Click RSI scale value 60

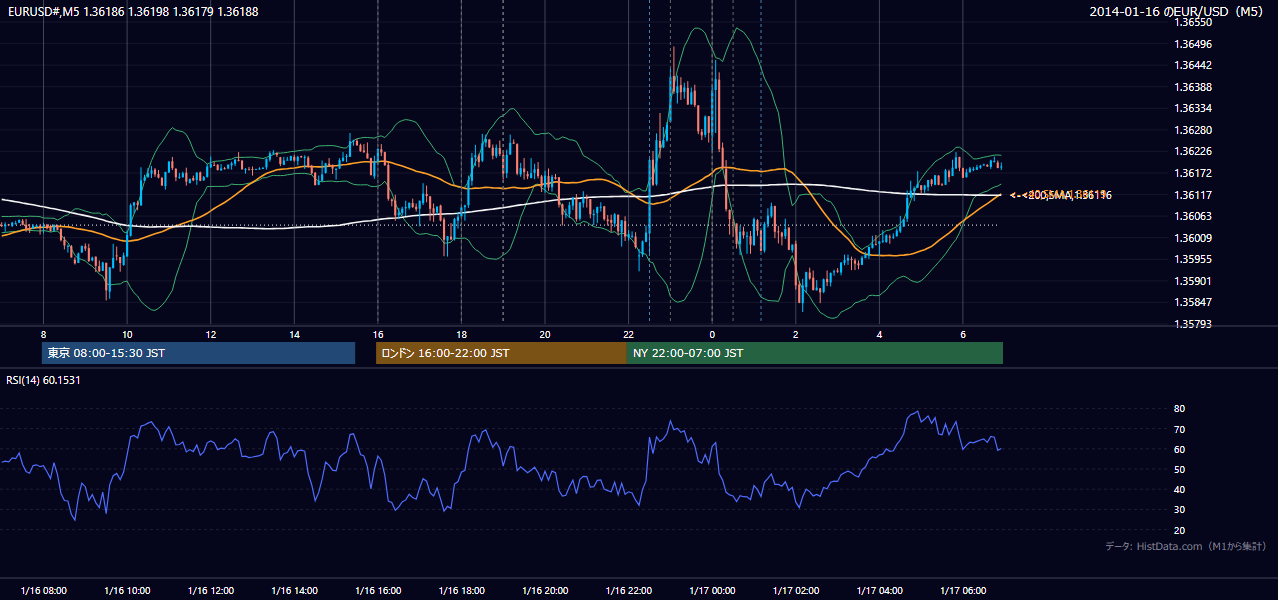[x=1179, y=449]
